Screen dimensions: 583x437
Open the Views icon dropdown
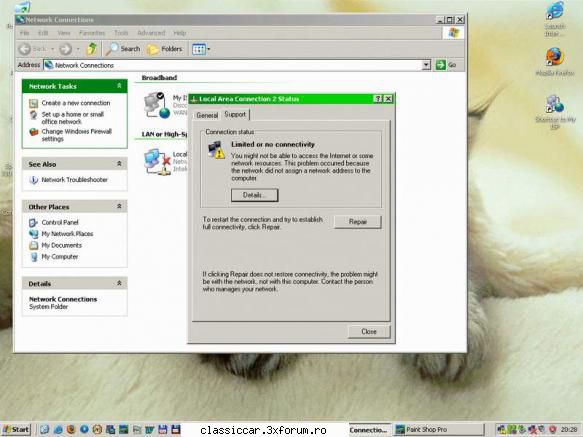(201, 49)
